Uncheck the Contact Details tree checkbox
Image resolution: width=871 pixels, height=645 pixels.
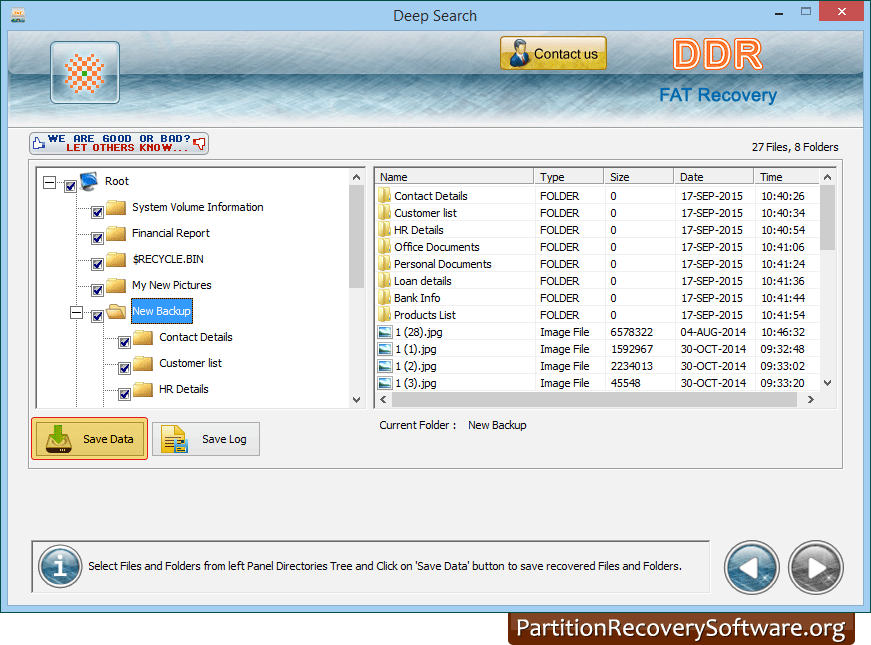point(124,342)
